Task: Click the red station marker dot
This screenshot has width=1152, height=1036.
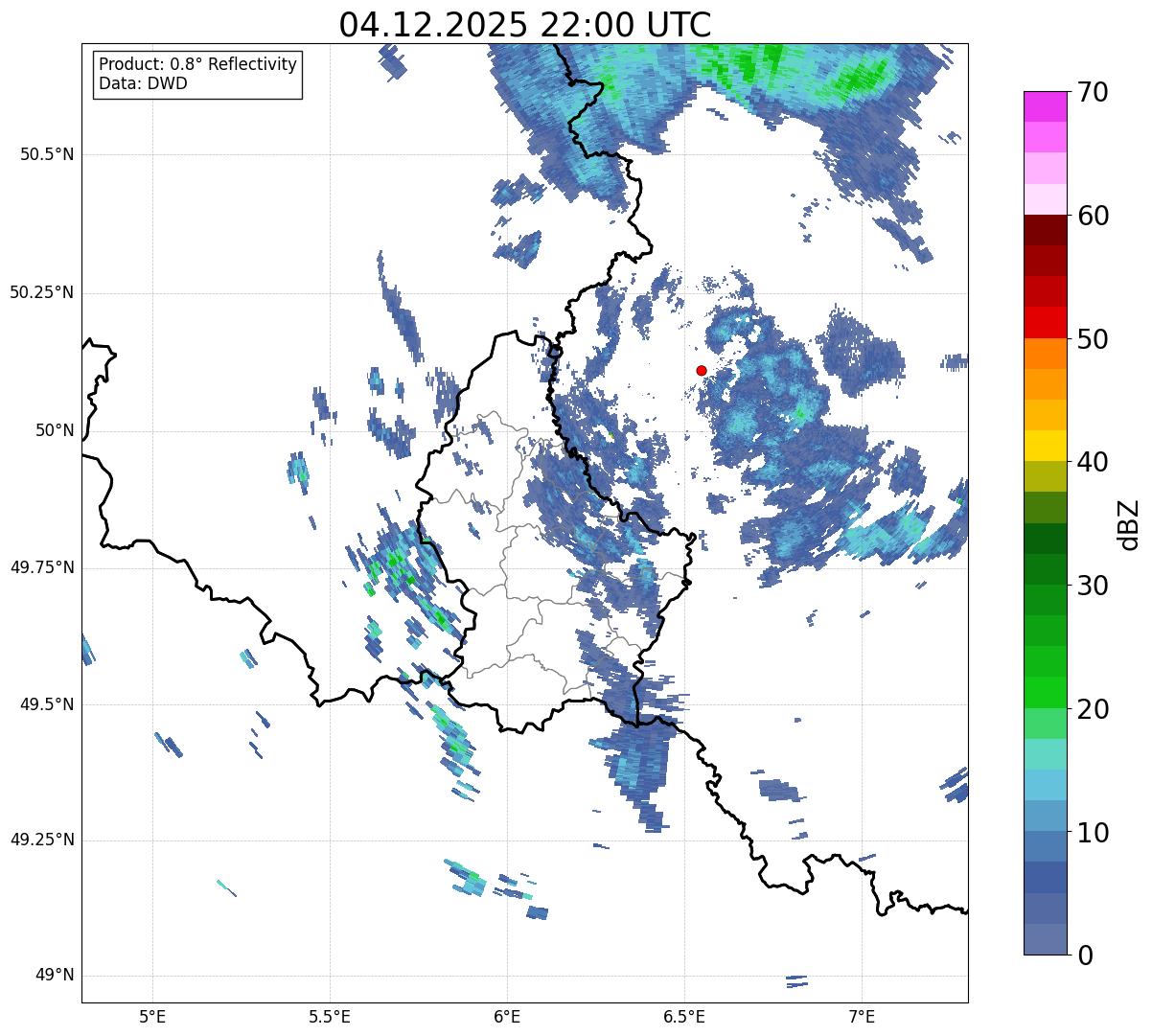Action: 702,370
